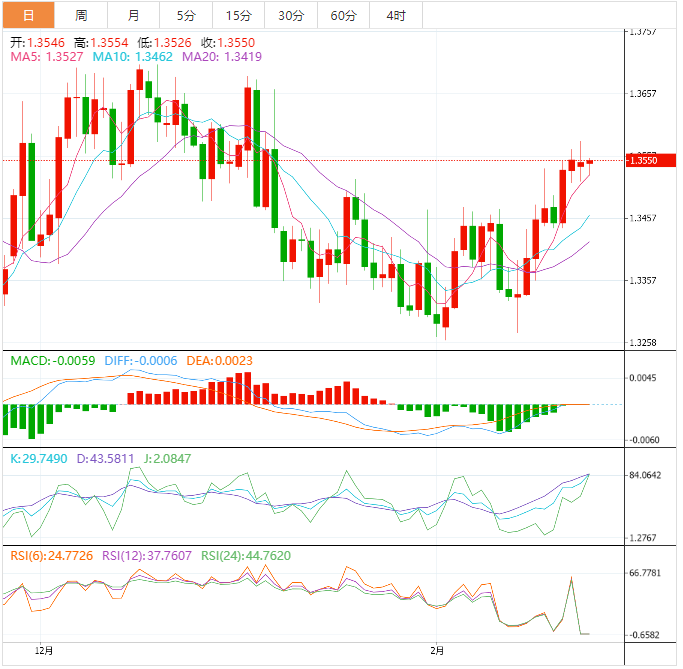This screenshot has height=669, width=683.
Task: Click the 收:1.3550 close price value
Action: pos(228,43)
